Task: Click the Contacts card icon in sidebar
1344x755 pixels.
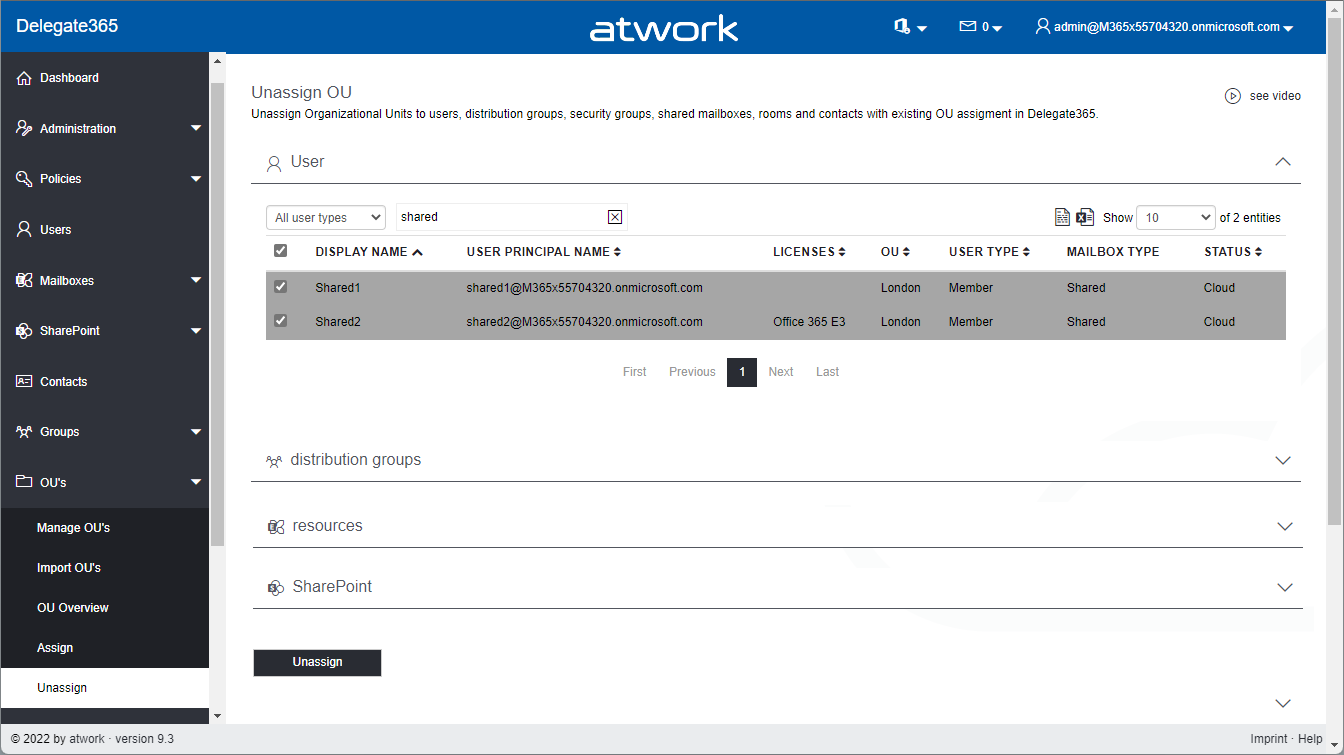Action: 24,382
